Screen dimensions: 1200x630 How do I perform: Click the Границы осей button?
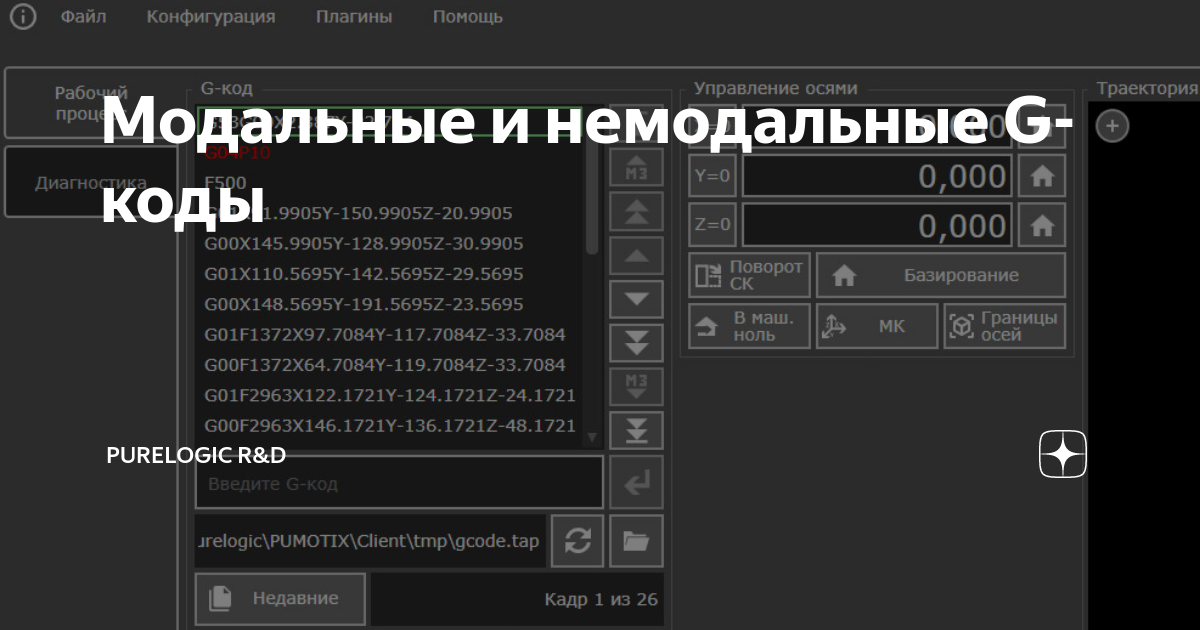[x=1005, y=326]
